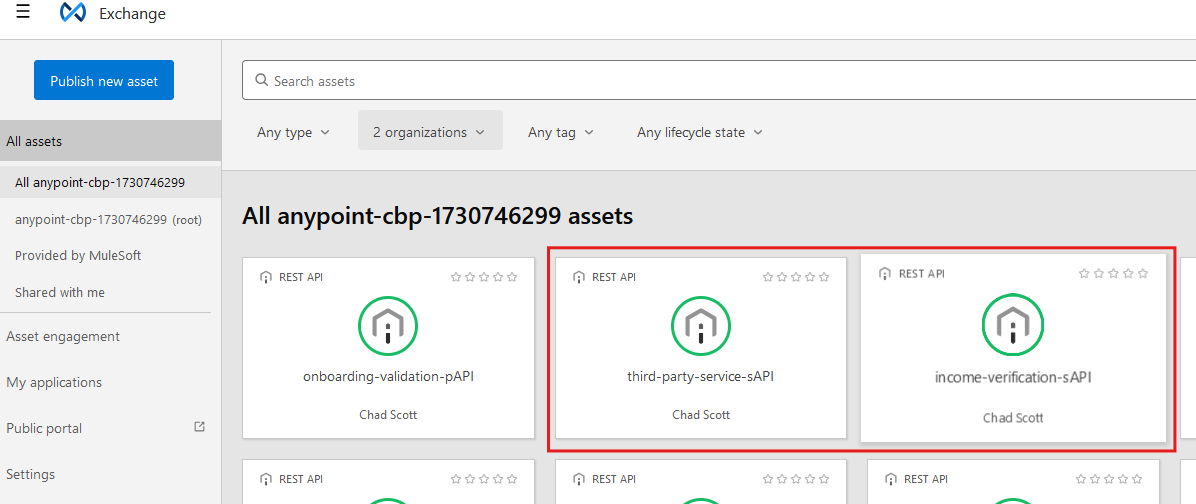The image size is (1196, 504).
Task: Click REST API type icon on onboarding-validation-pAPI card
Action: tap(265, 278)
